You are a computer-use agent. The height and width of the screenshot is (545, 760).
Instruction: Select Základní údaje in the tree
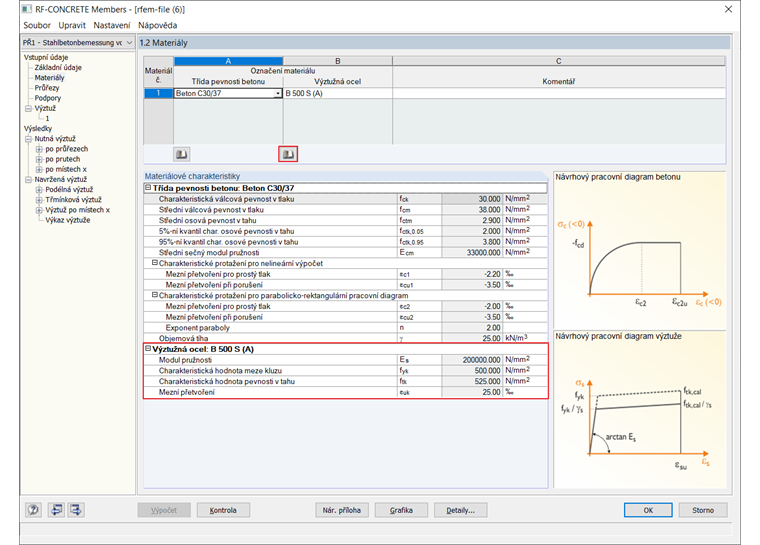tap(58, 67)
